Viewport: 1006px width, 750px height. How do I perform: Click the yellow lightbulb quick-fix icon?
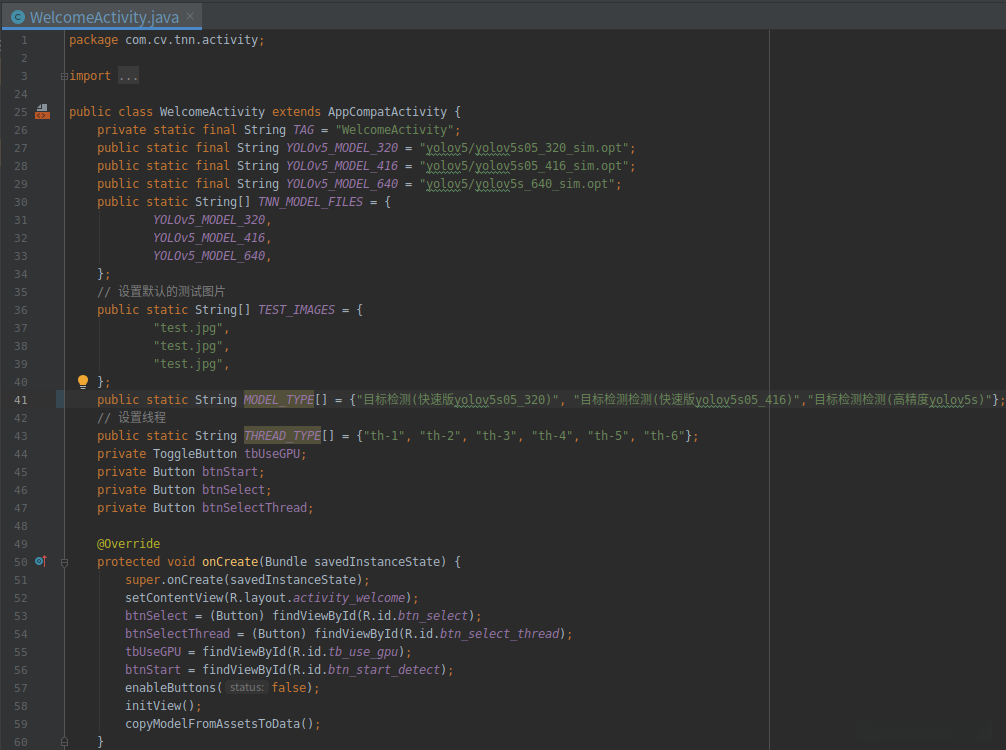83,381
